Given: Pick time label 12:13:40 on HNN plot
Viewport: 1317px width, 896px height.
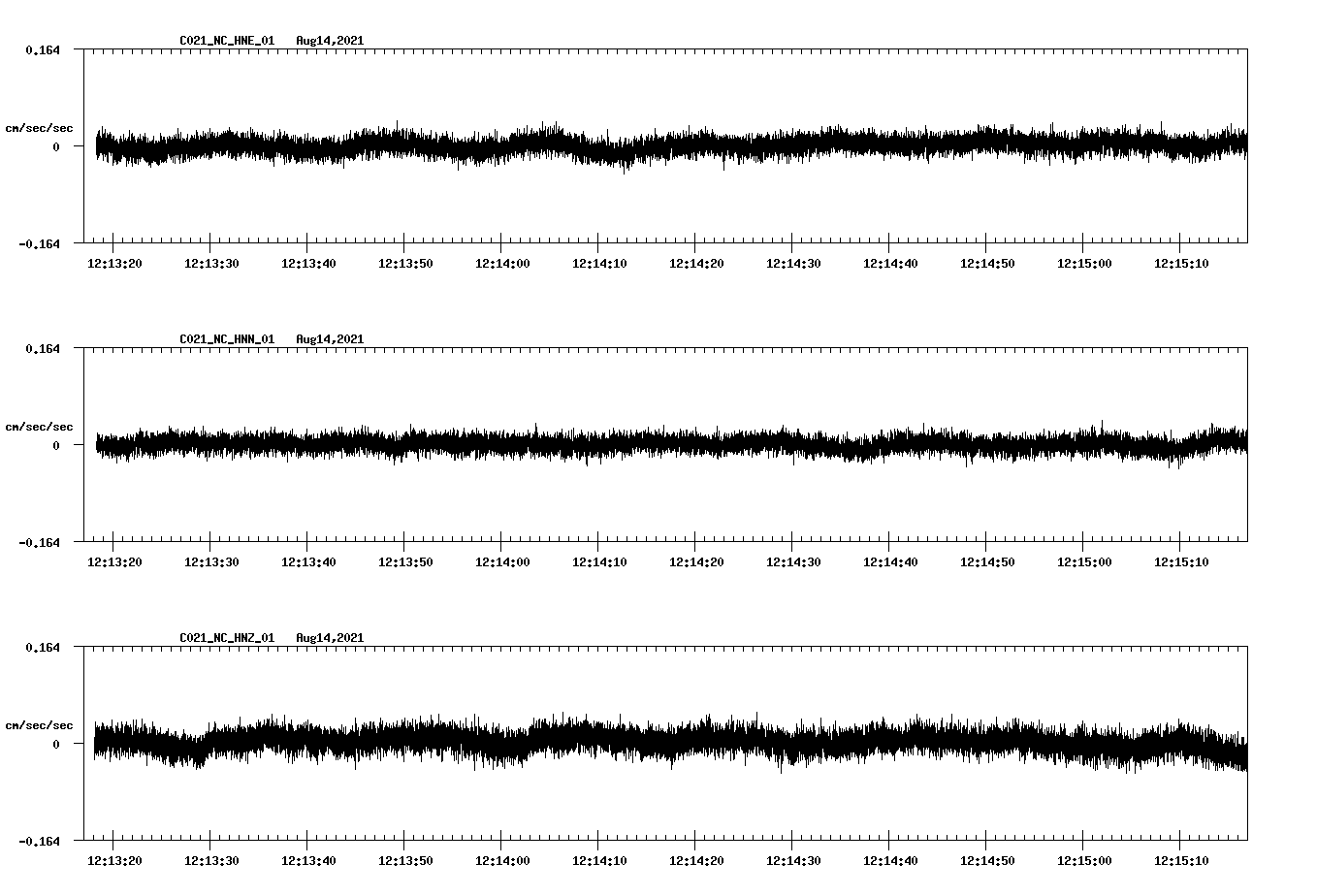Looking at the screenshot, I should coord(308,561).
